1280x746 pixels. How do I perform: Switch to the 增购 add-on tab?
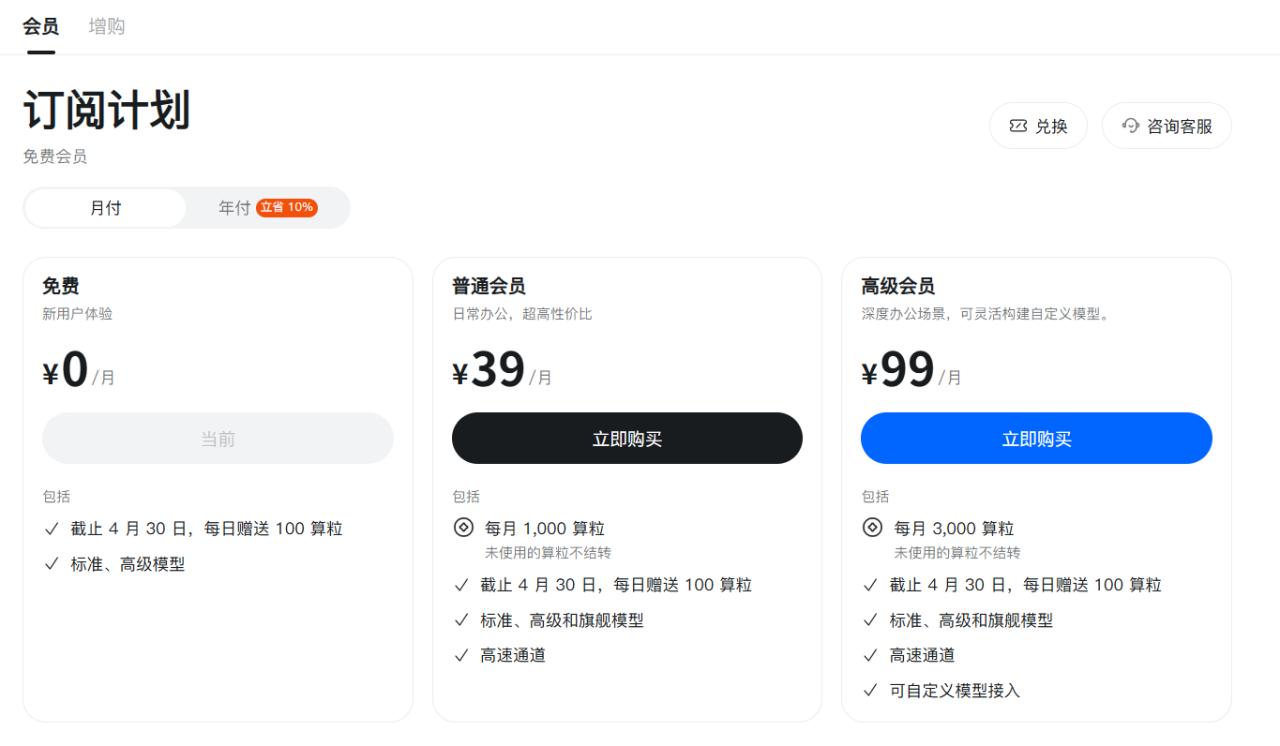click(x=107, y=27)
